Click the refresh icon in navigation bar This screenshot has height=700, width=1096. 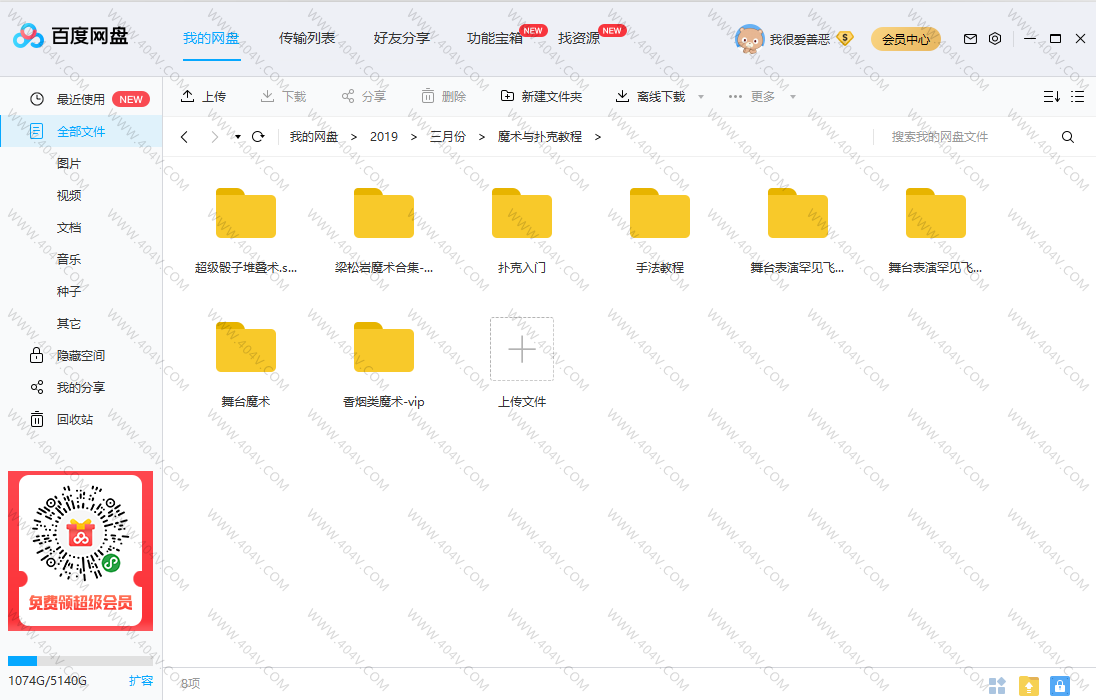click(258, 137)
